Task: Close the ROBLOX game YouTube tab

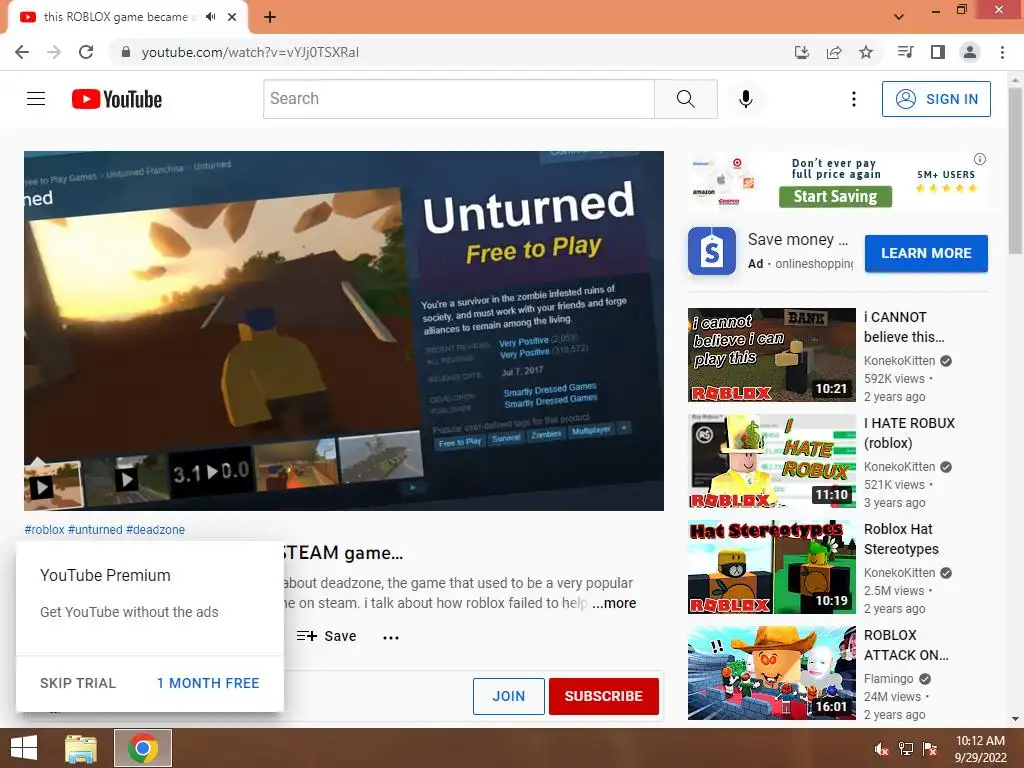Action: (x=232, y=17)
